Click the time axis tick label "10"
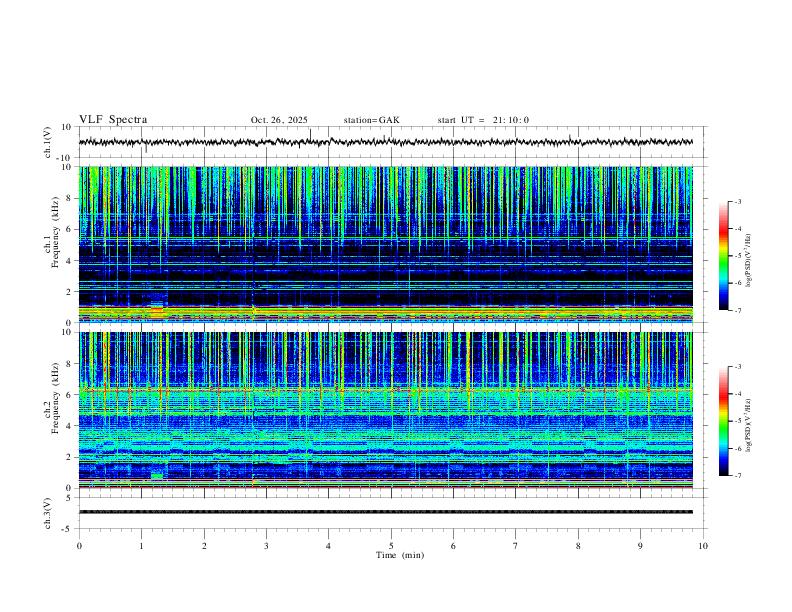The image size is (792, 612). coord(703,546)
